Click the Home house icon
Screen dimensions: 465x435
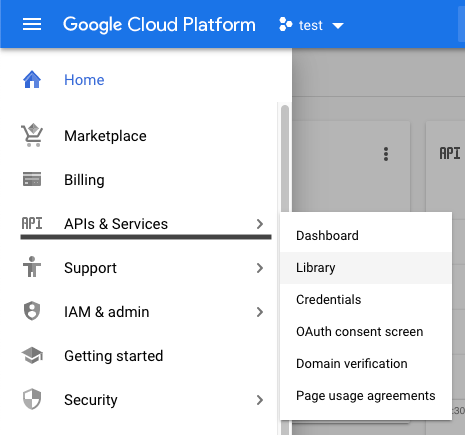click(x=32, y=80)
